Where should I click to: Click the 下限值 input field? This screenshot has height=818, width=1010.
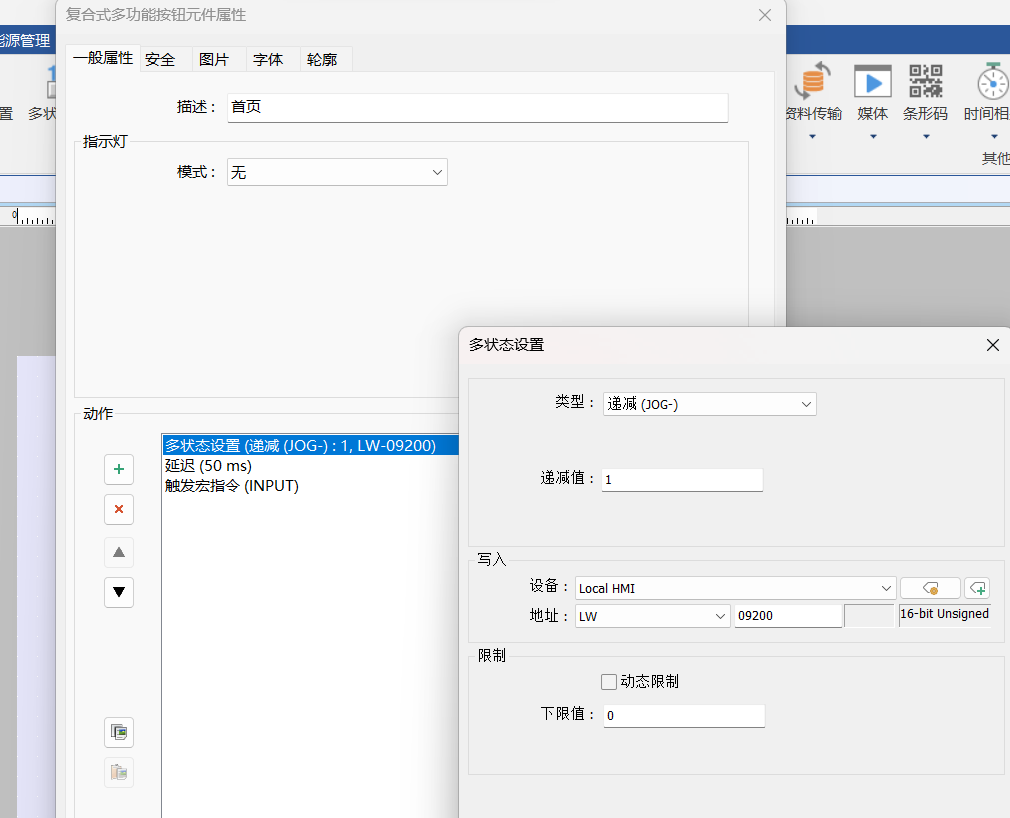[684, 716]
